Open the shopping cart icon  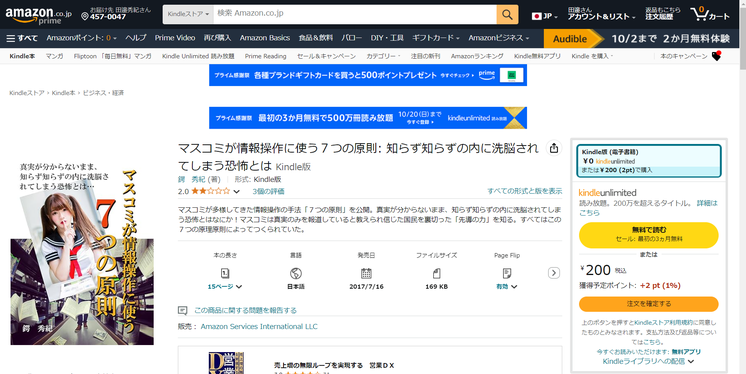(700, 14)
